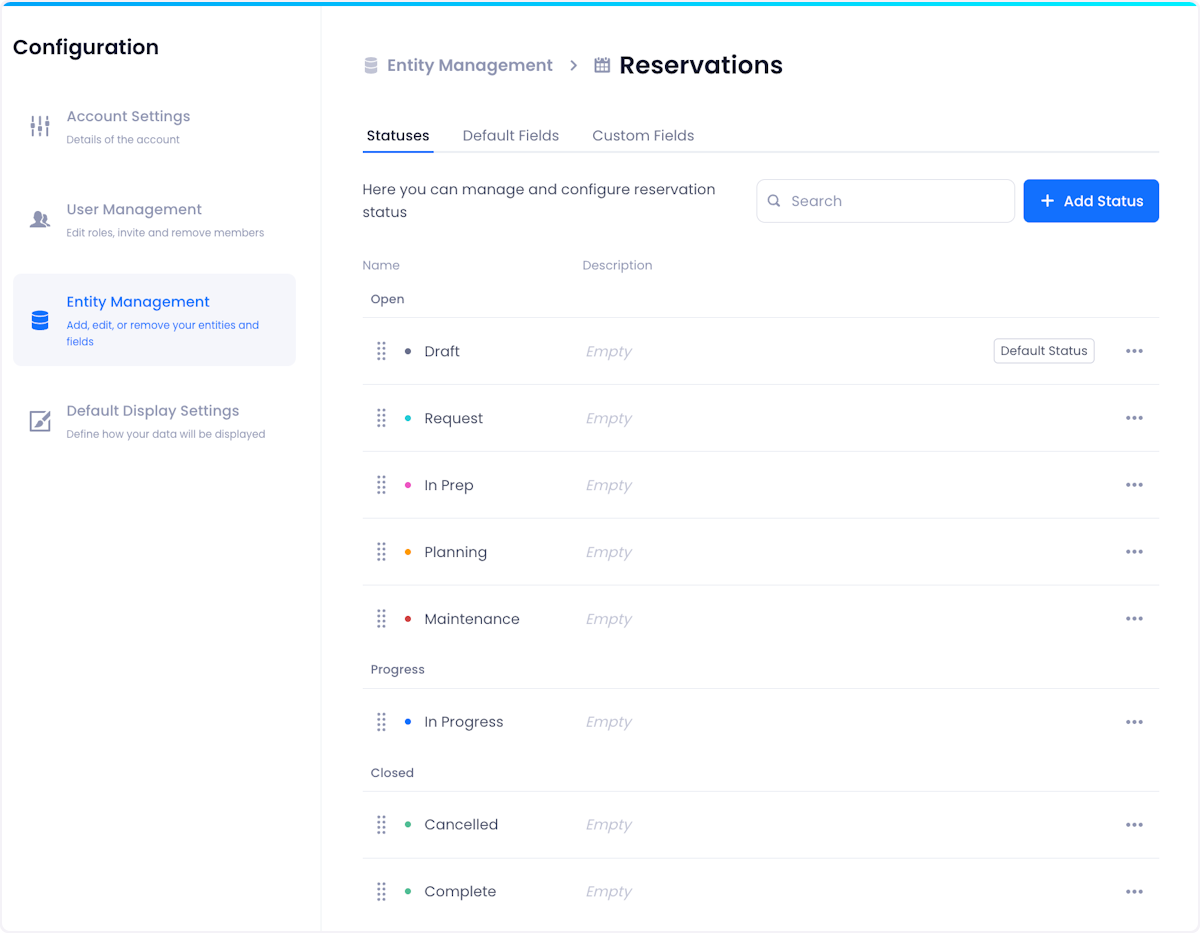Image resolution: width=1200 pixels, height=933 pixels.
Task: Click the Draft status name
Action: tap(442, 351)
